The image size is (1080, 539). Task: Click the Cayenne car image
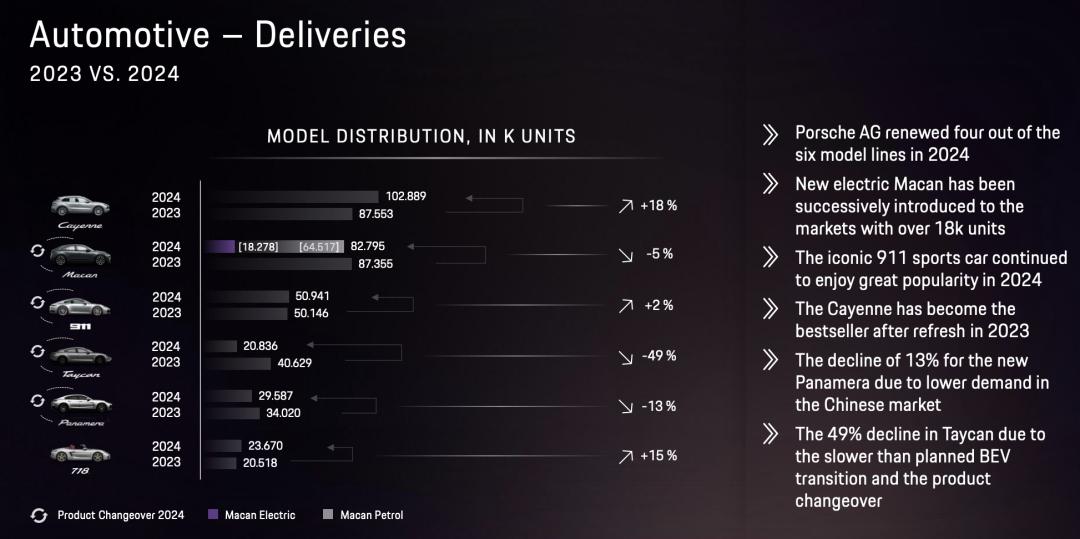pyautogui.click(x=80, y=205)
